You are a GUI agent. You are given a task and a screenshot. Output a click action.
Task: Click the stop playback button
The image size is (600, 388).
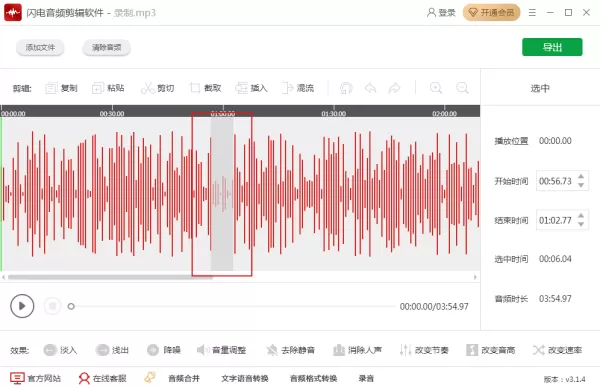pos(52,306)
